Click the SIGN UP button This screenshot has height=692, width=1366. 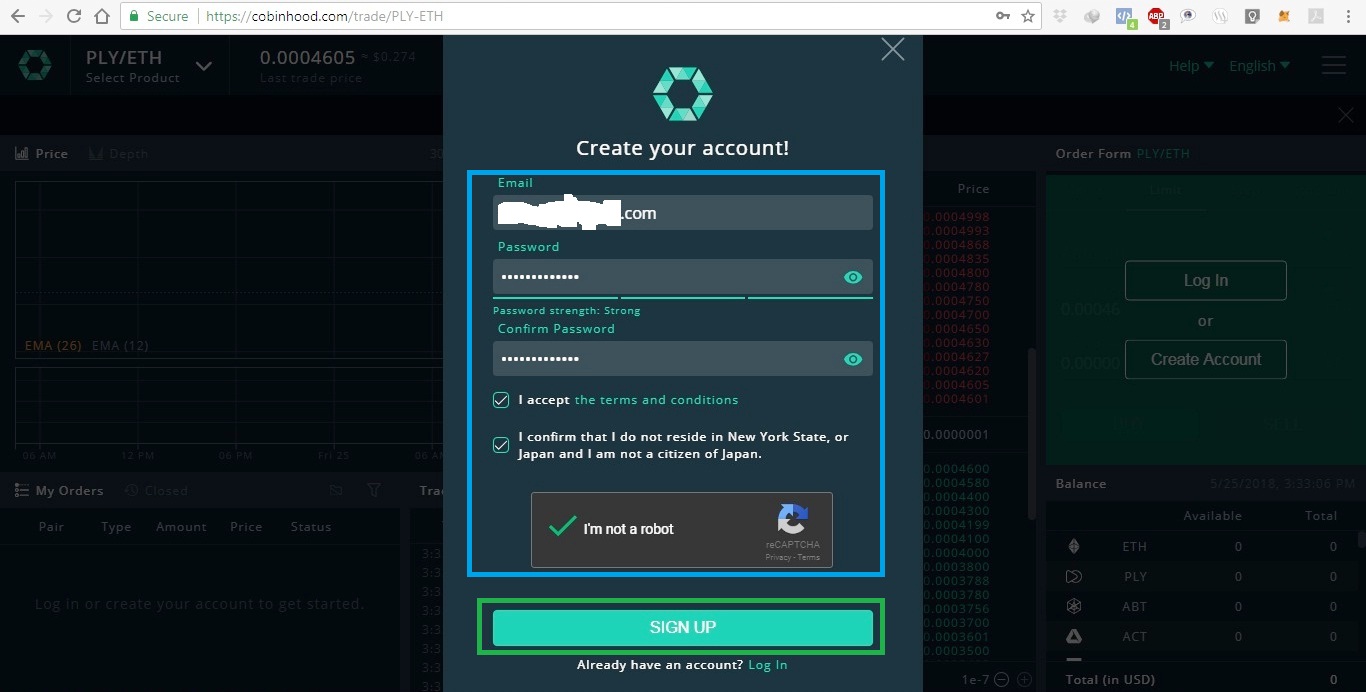pos(683,627)
